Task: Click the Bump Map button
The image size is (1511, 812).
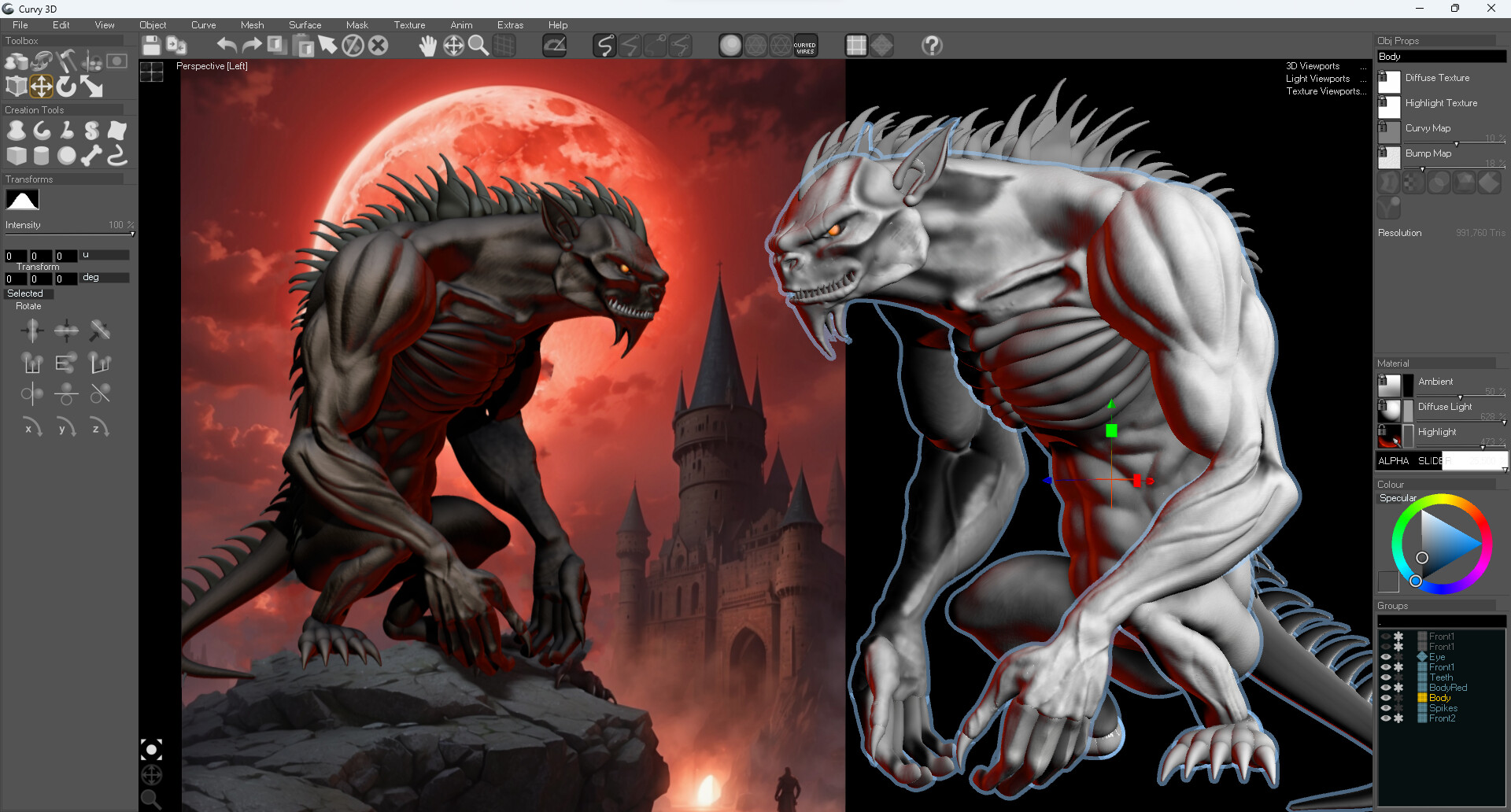Action: click(x=1428, y=153)
